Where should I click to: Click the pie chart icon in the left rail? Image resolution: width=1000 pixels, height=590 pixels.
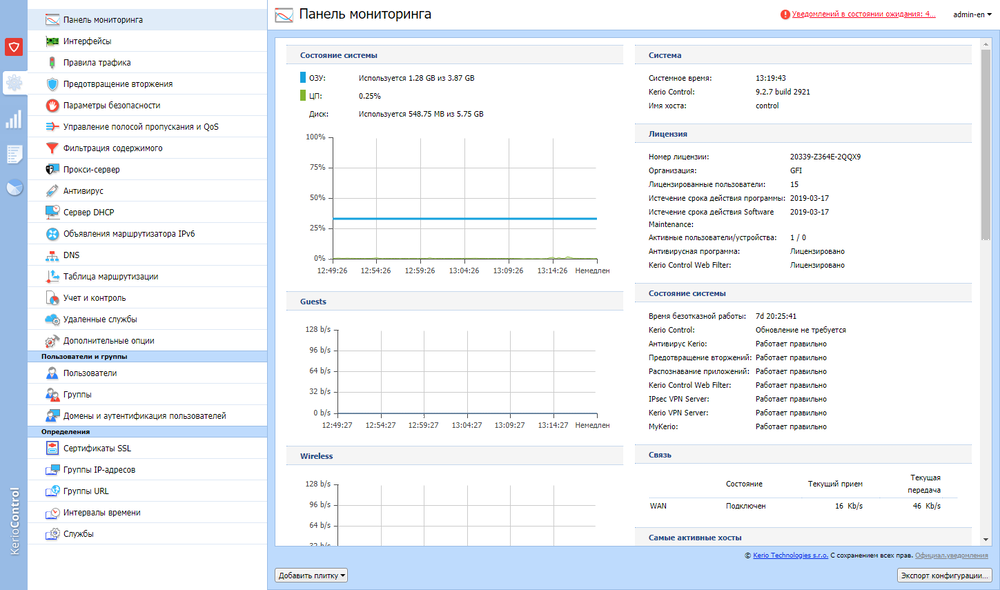(x=13, y=188)
